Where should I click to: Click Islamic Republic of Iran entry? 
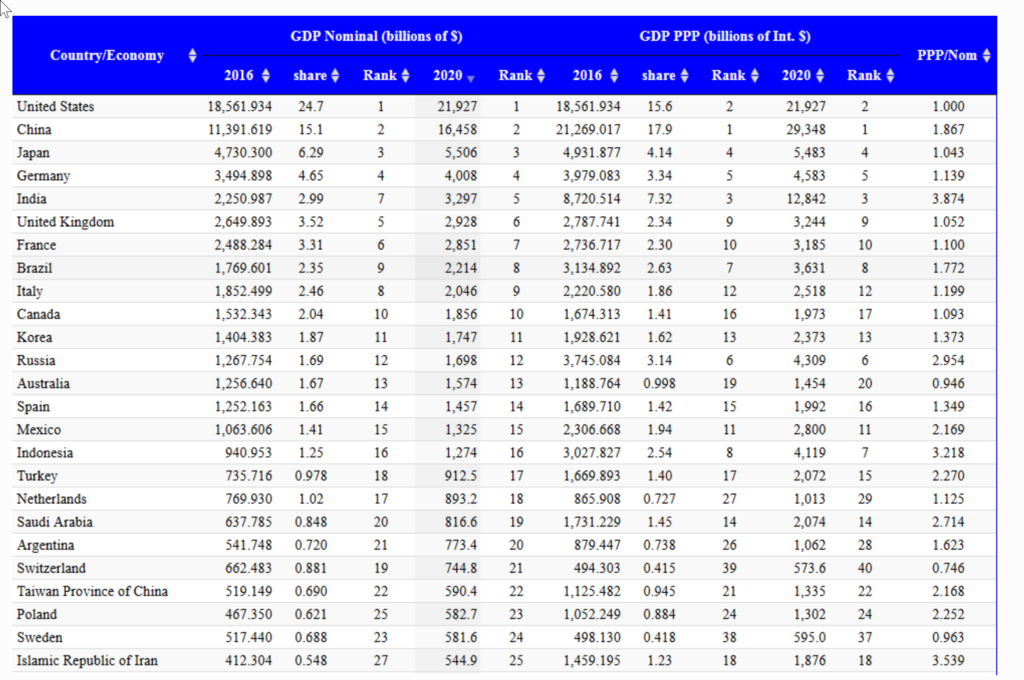(x=86, y=660)
